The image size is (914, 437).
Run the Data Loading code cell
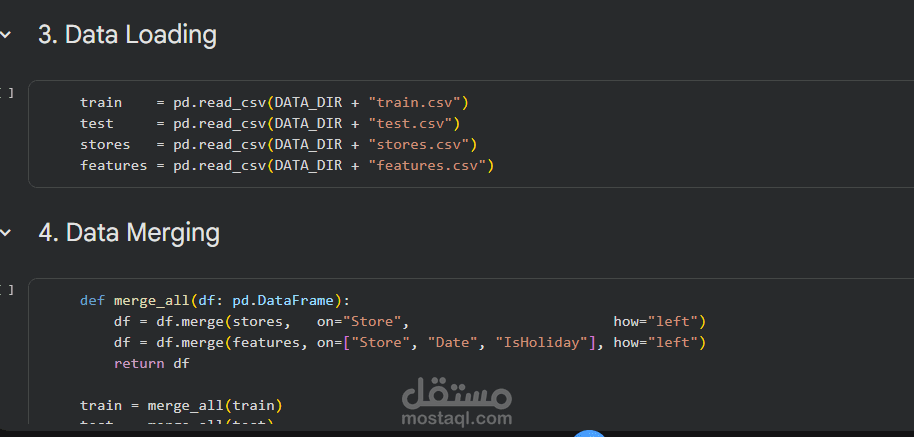click(7, 92)
